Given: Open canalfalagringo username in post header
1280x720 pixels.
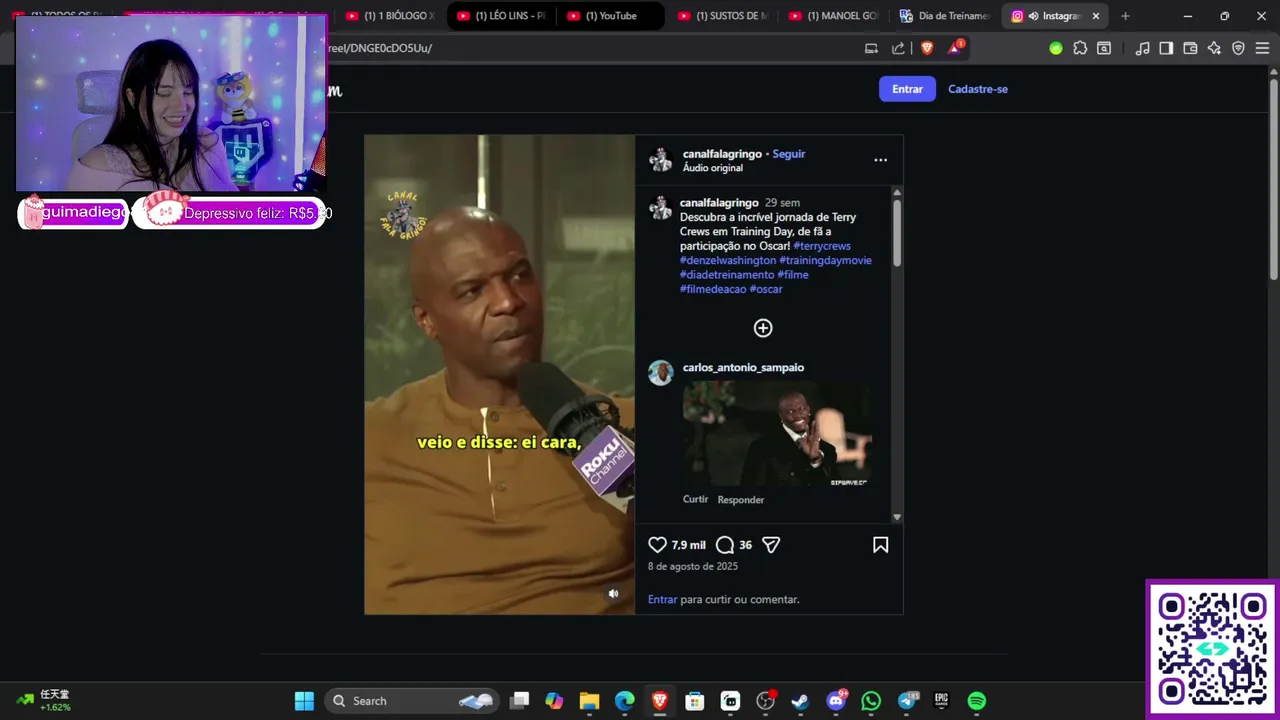Looking at the screenshot, I should click(x=722, y=154).
